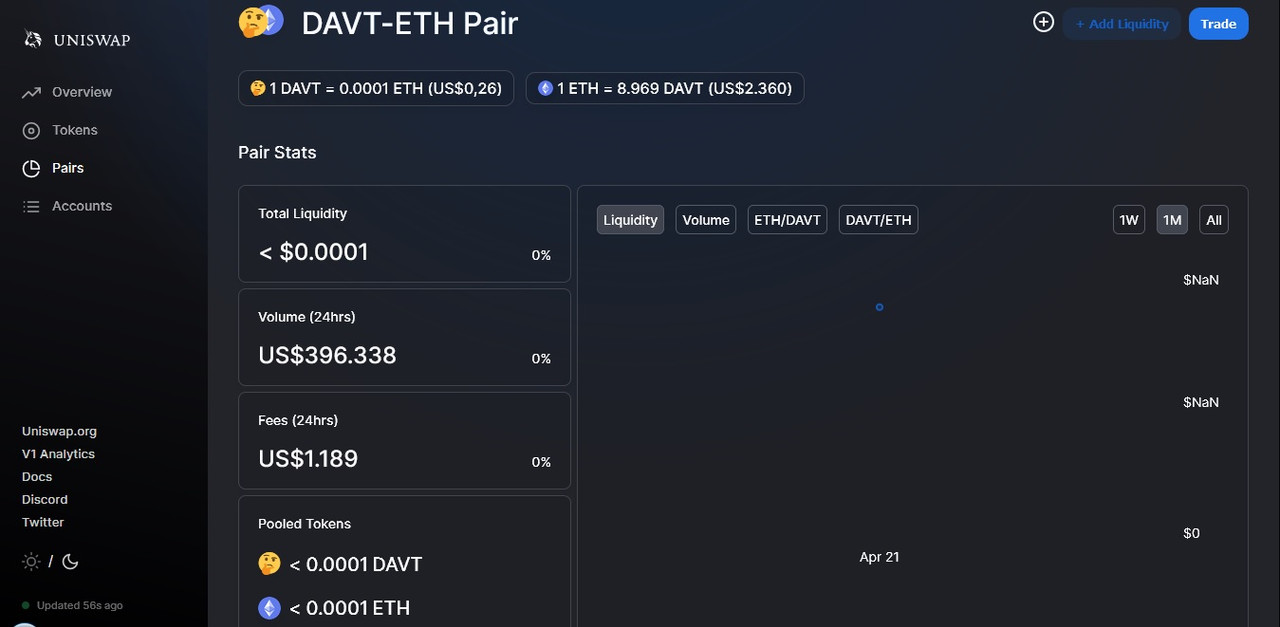Switch chart to DAVT/ETH rate
Viewport: 1280px width, 627px height.
coord(878,220)
